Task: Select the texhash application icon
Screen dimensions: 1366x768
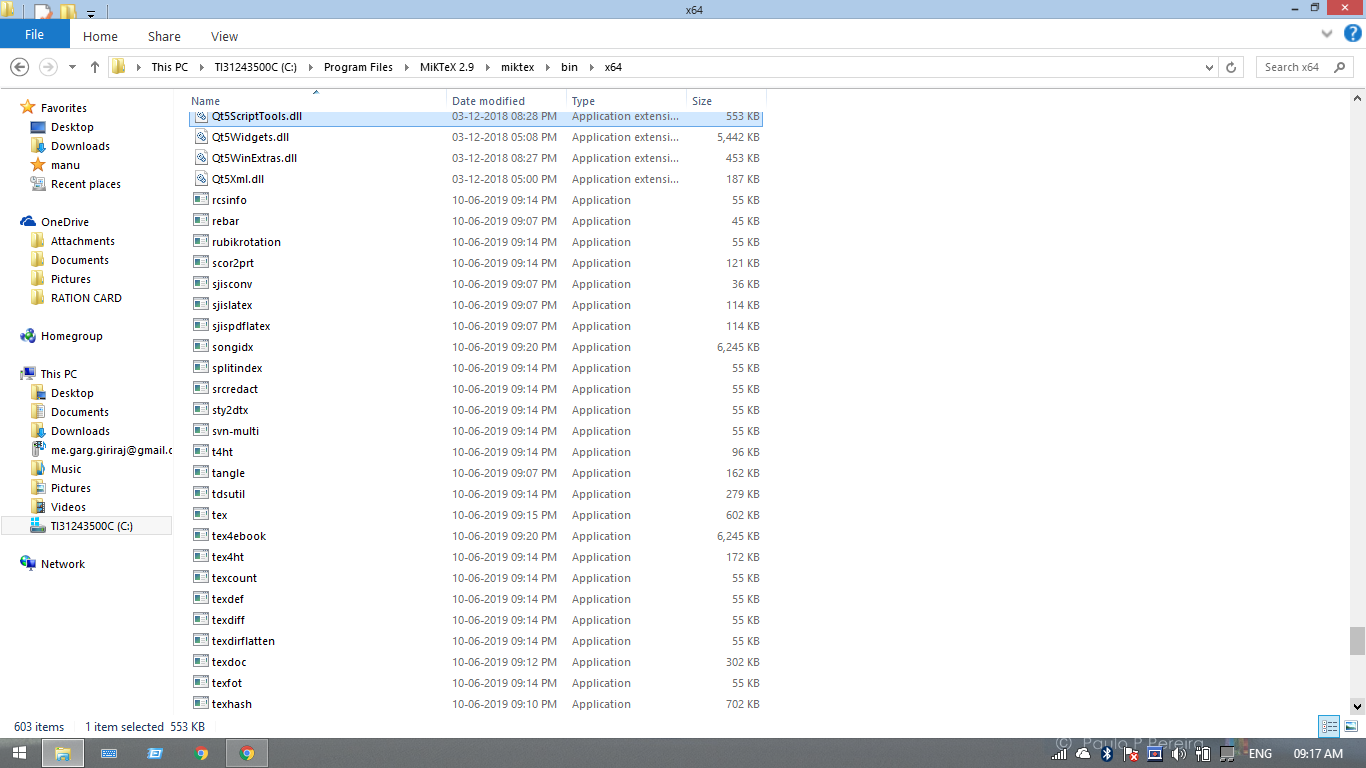Action: pos(201,704)
